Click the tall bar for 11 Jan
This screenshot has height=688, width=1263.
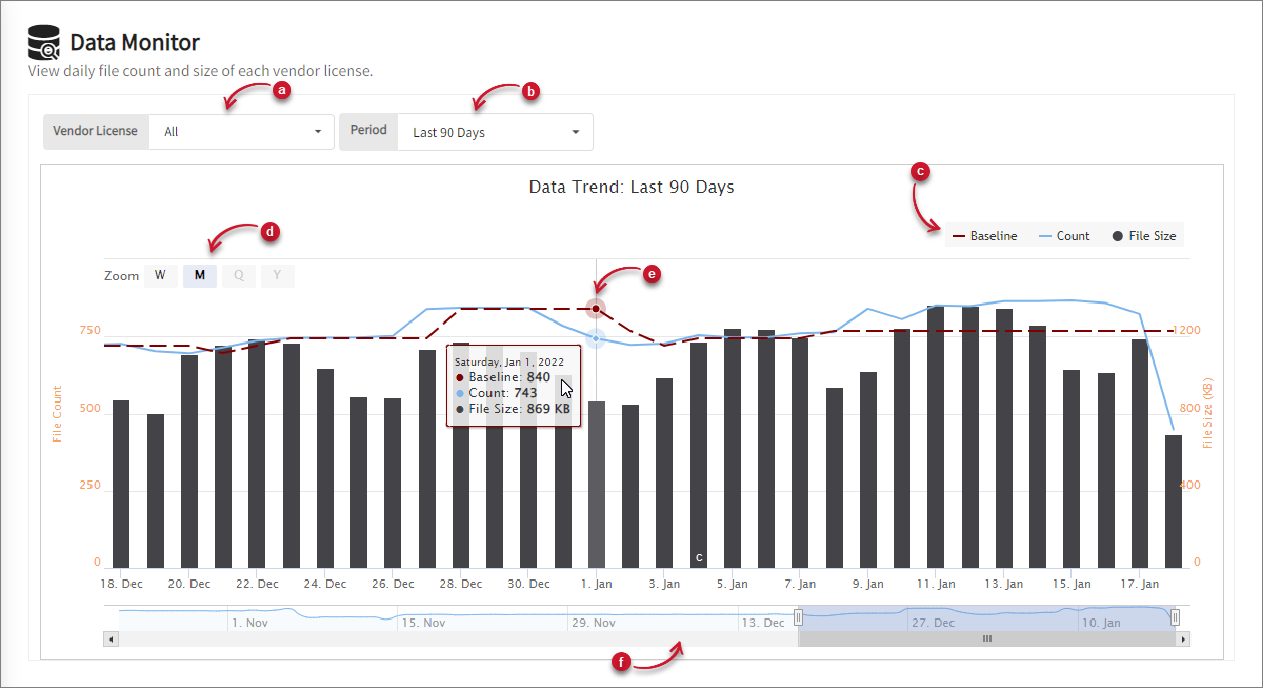935,430
